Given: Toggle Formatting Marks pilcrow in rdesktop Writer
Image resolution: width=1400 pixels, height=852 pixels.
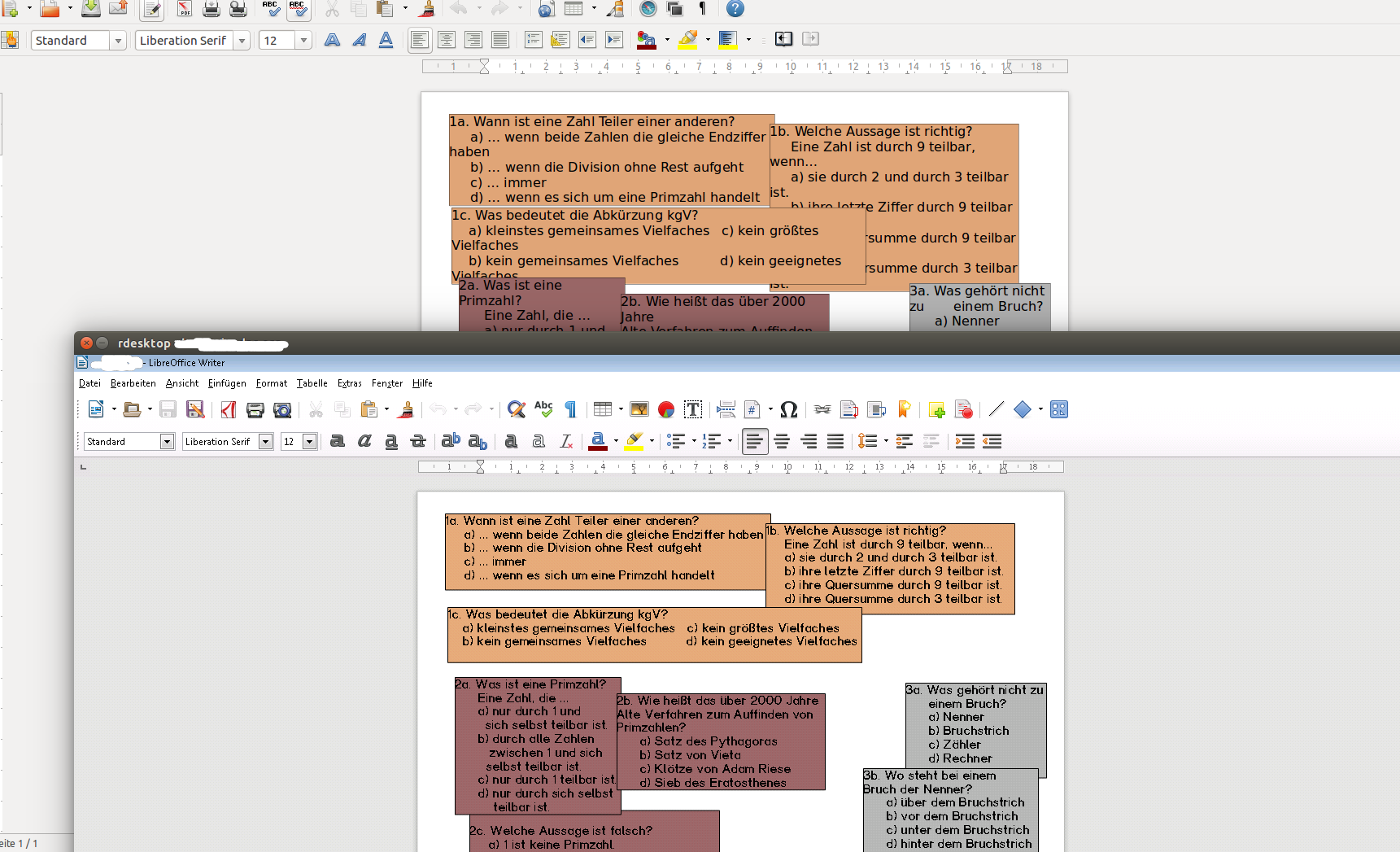Looking at the screenshot, I should coord(570,409).
